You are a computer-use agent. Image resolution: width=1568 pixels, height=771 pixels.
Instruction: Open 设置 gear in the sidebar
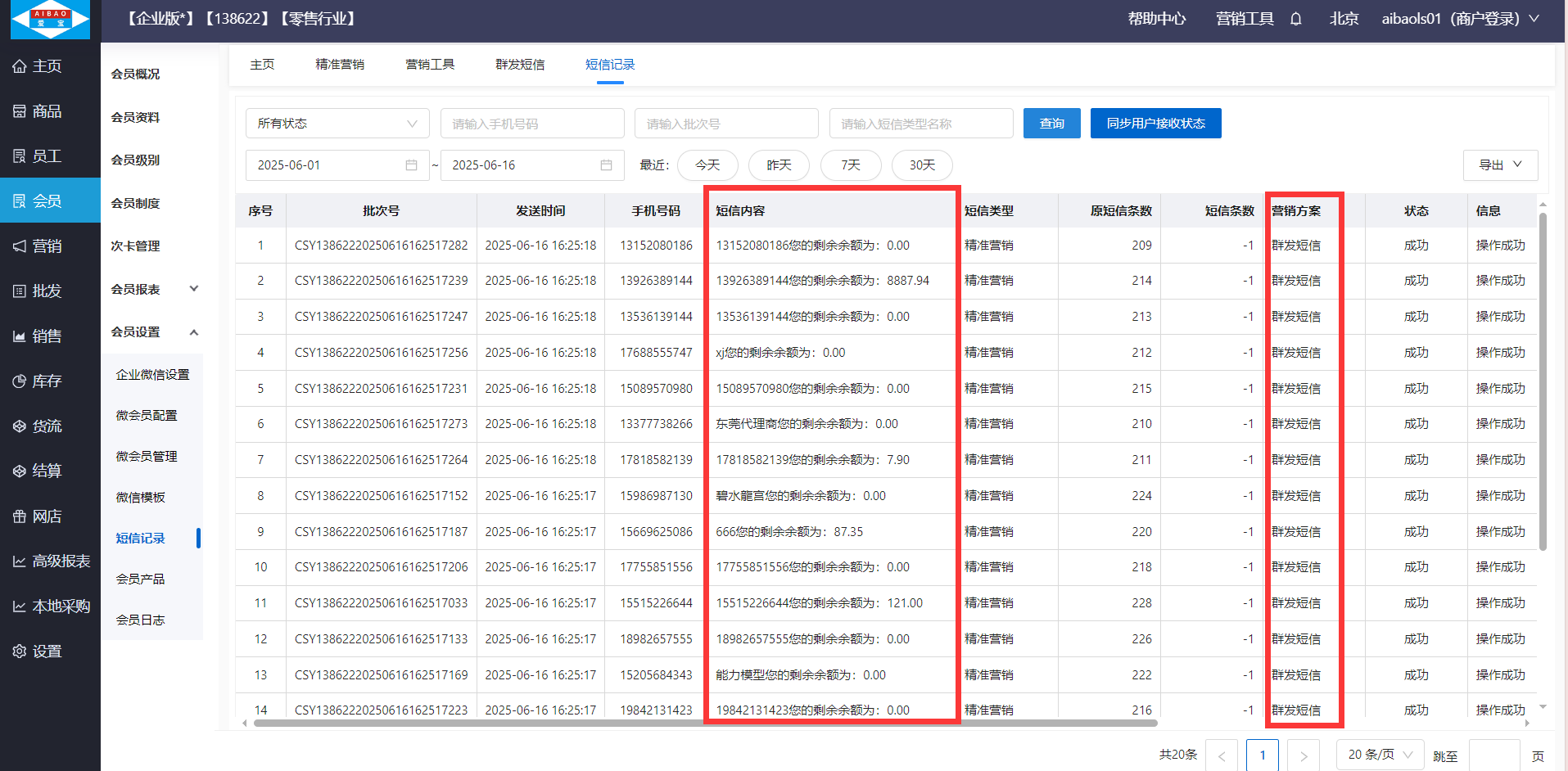pos(47,652)
